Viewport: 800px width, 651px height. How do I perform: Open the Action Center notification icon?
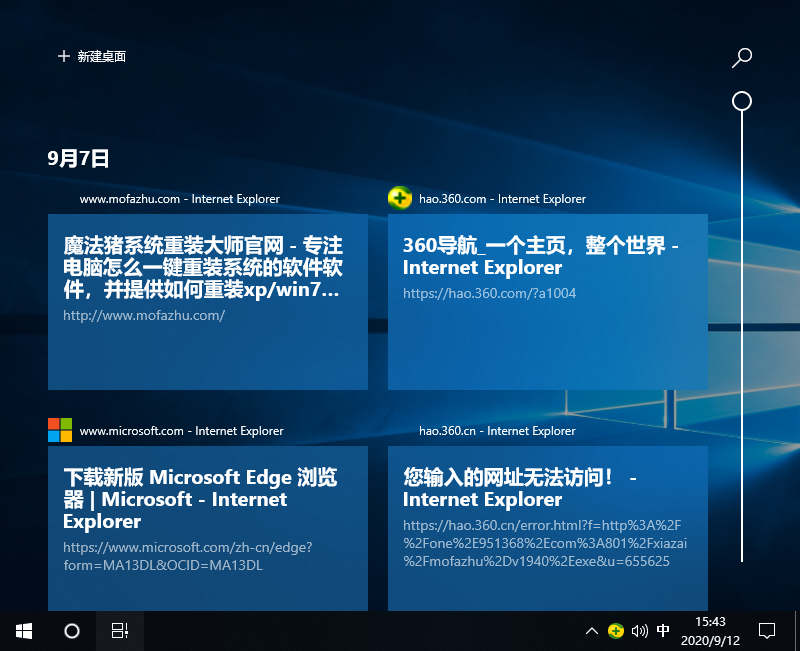766,631
